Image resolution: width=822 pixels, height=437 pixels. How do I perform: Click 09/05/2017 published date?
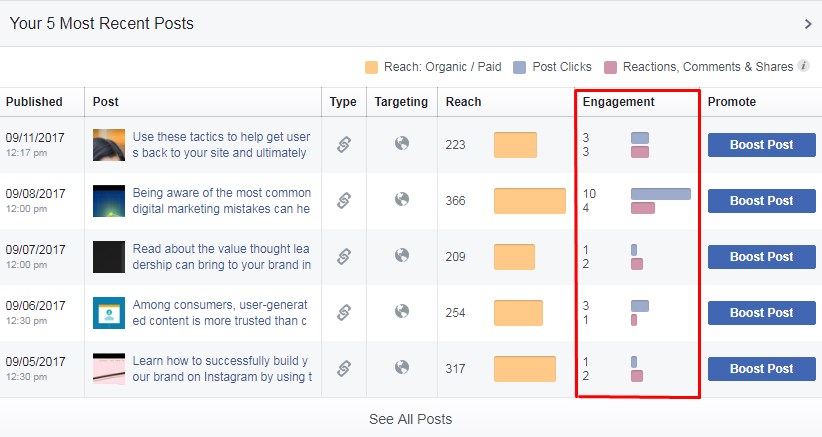point(35,362)
